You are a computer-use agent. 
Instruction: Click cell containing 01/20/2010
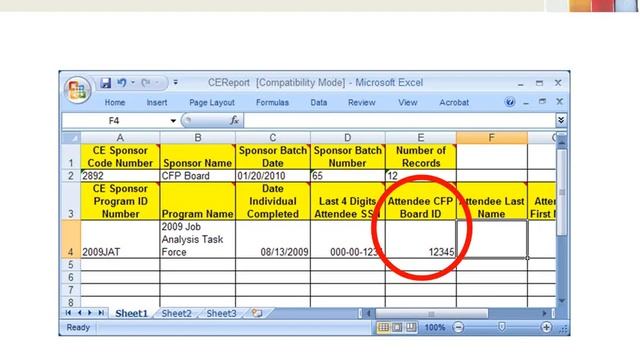pos(273,176)
